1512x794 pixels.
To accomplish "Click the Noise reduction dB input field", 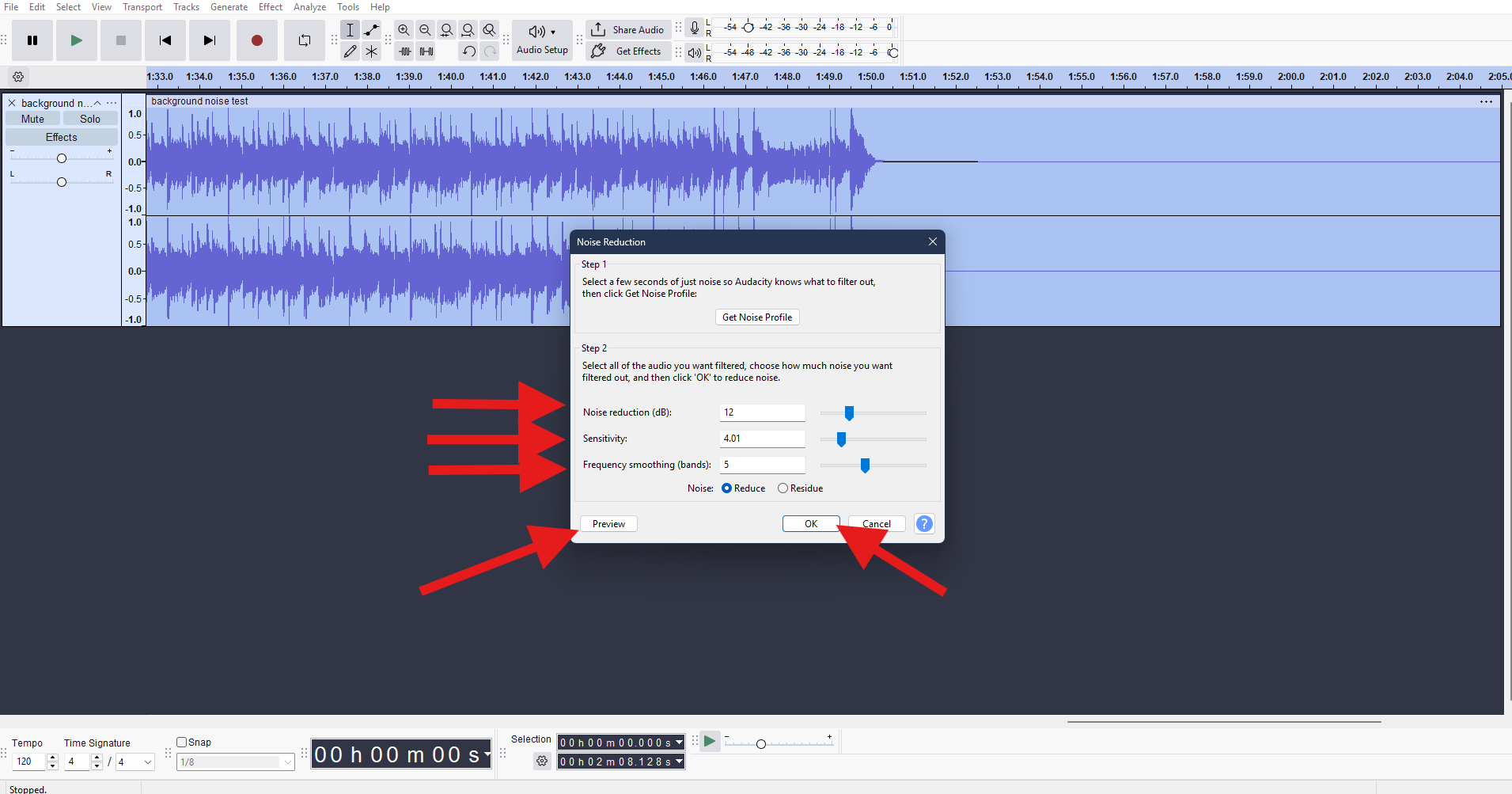I will [762, 412].
